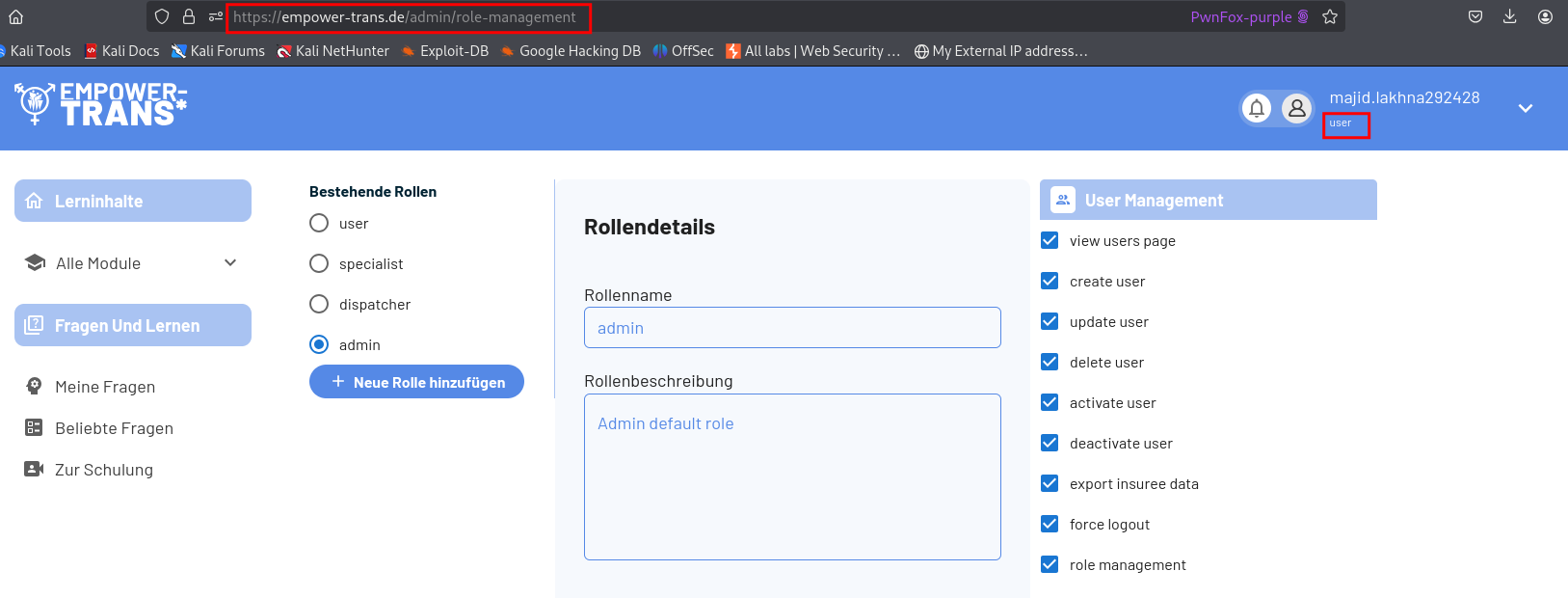Uncheck the view users page permission
Viewport: 1568px width, 598px height.
pos(1050,240)
